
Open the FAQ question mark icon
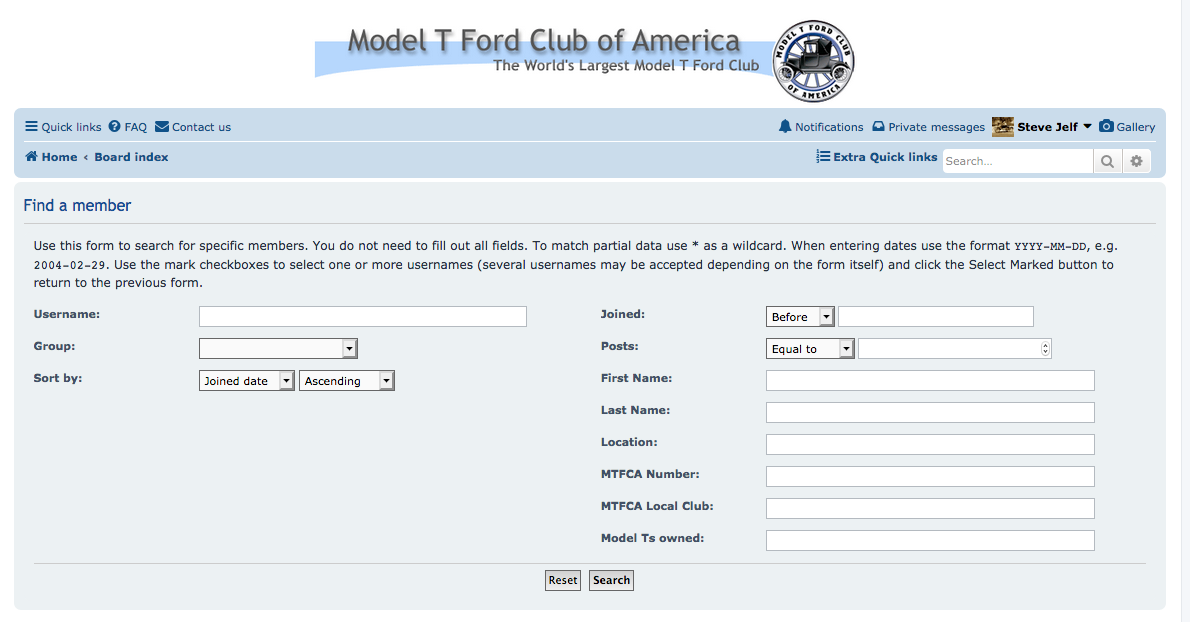tap(115, 127)
